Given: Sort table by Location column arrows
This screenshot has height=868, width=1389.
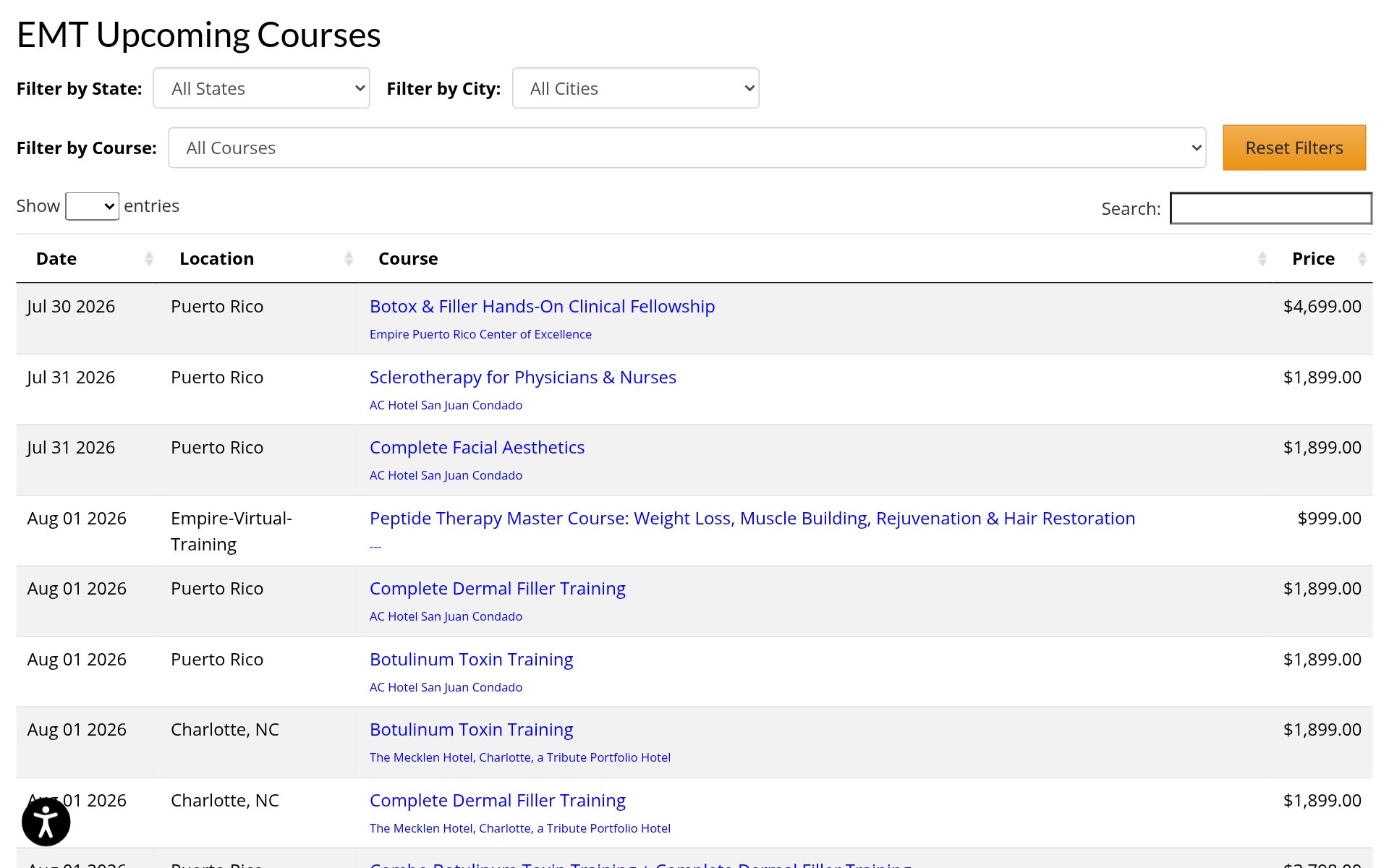Looking at the screenshot, I should (x=349, y=259).
